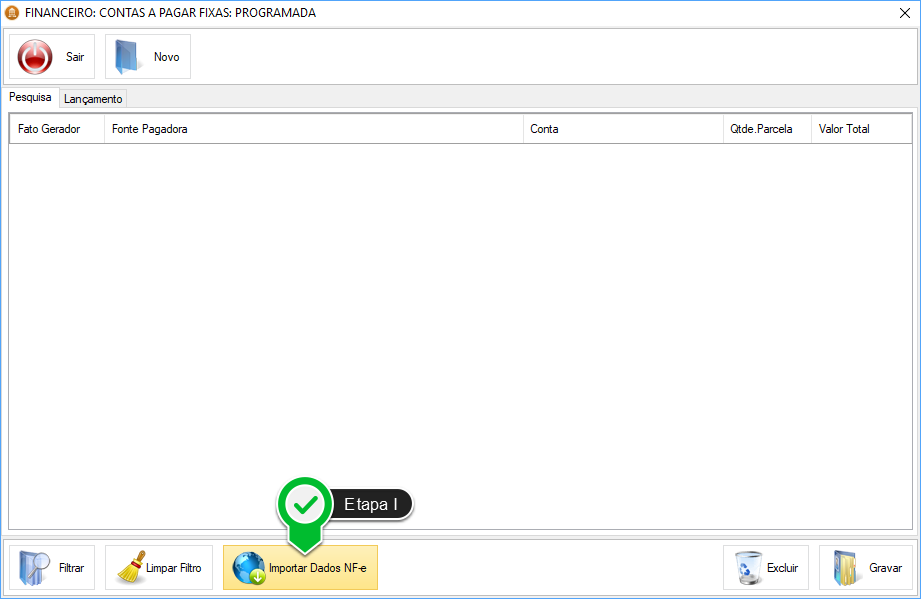Click the red power Sair icon
This screenshot has height=599, width=921.
pyautogui.click(x=35, y=57)
